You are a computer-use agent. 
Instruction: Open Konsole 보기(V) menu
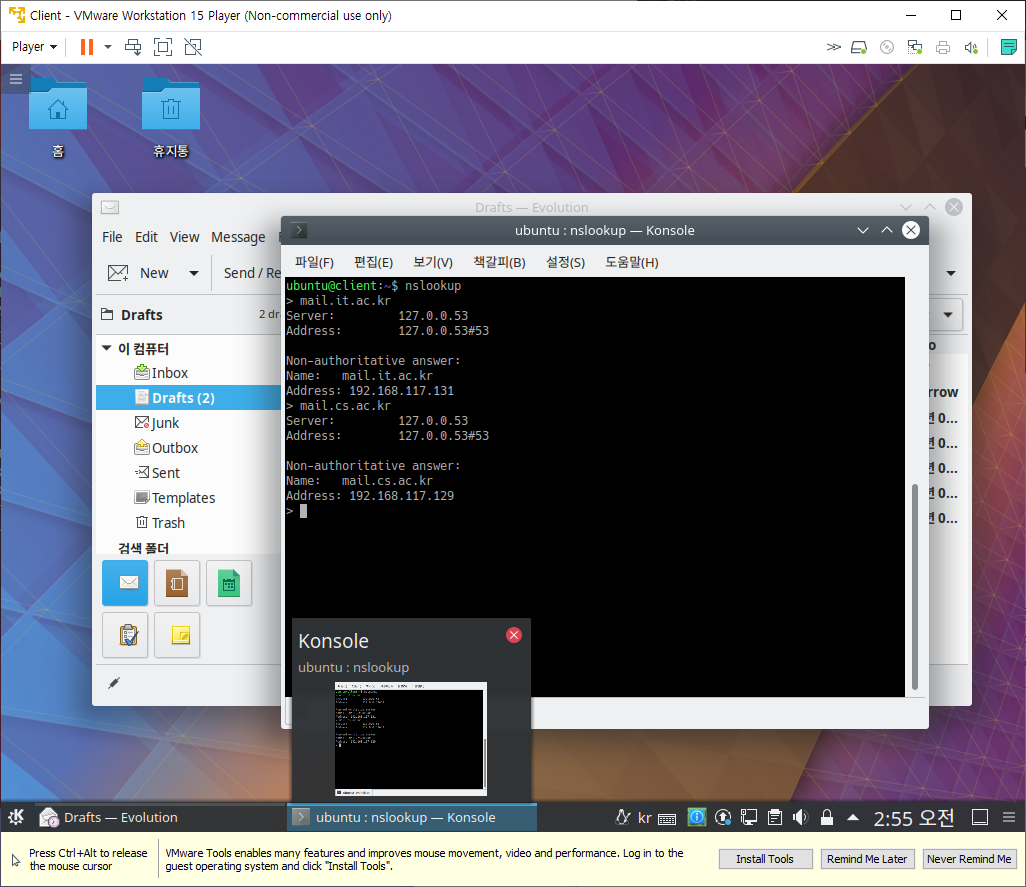pyautogui.click(x=433, y=262)
